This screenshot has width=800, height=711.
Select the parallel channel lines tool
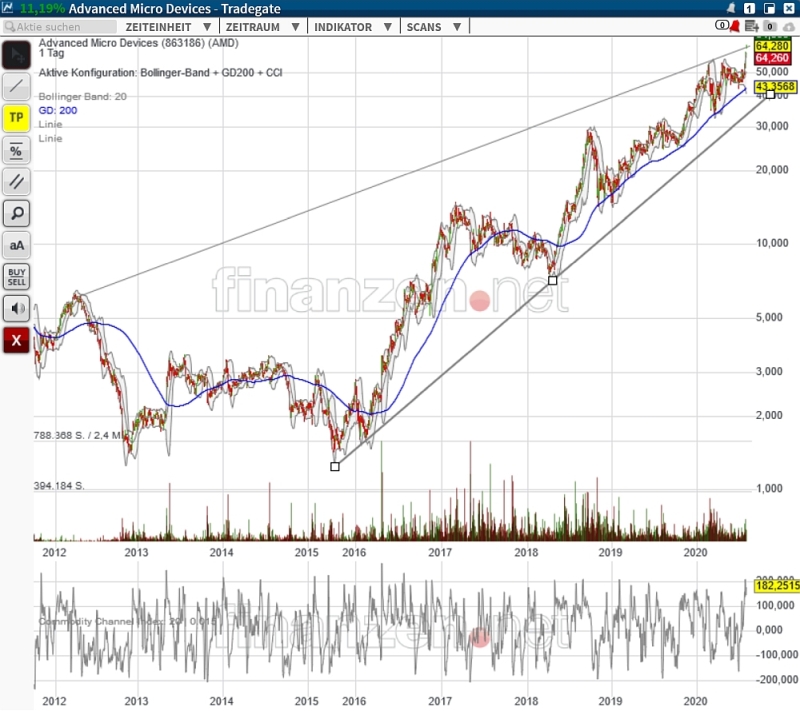point(16,182)
